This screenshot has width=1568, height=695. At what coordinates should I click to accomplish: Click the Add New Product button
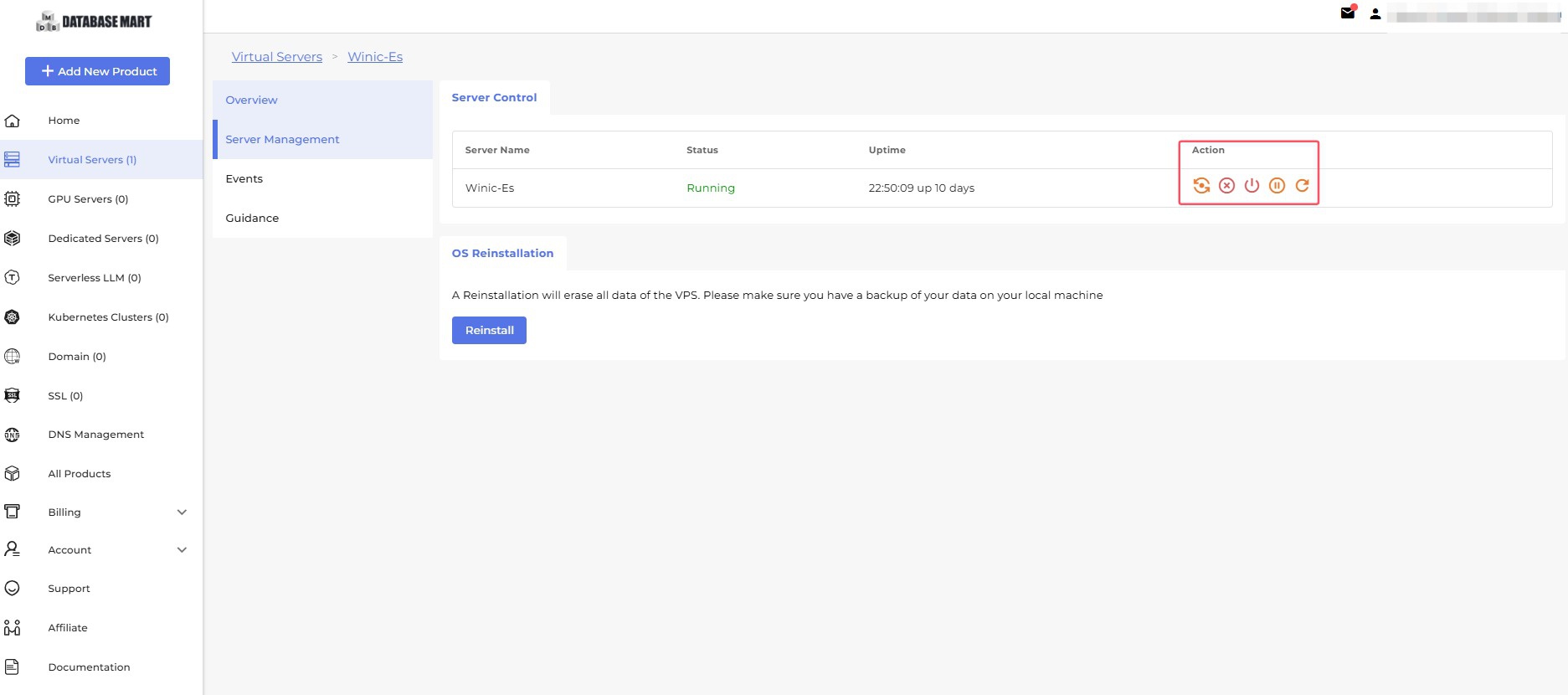(x=97, y=71)
